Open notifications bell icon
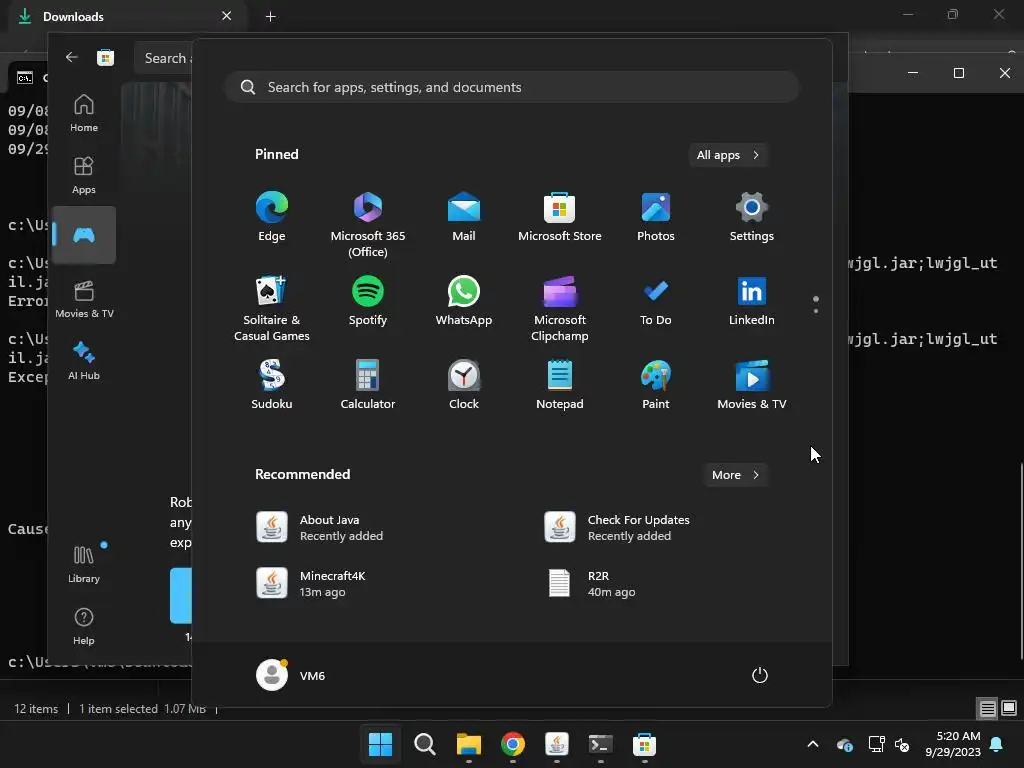The image size is (1024, 768). point(996,744)
